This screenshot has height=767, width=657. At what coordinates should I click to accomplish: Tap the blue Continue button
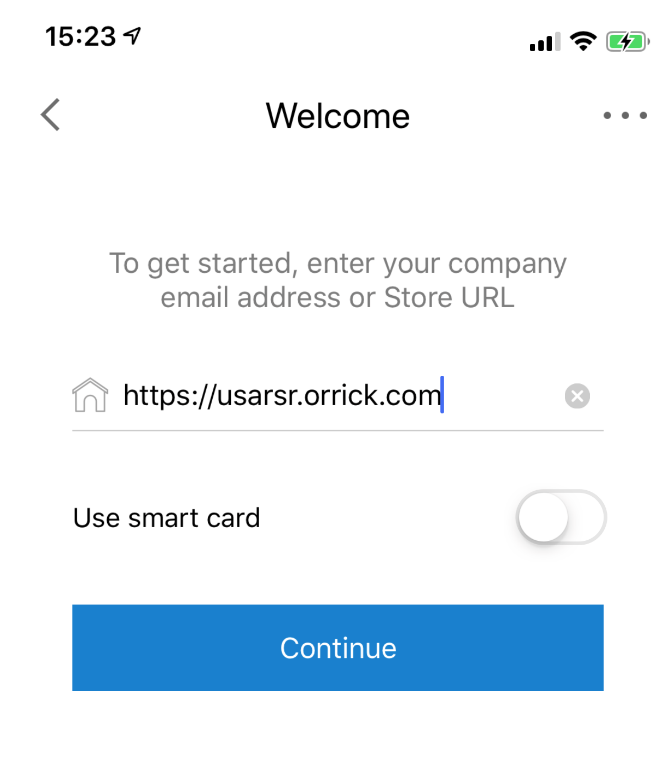click(x=338, y=648)
